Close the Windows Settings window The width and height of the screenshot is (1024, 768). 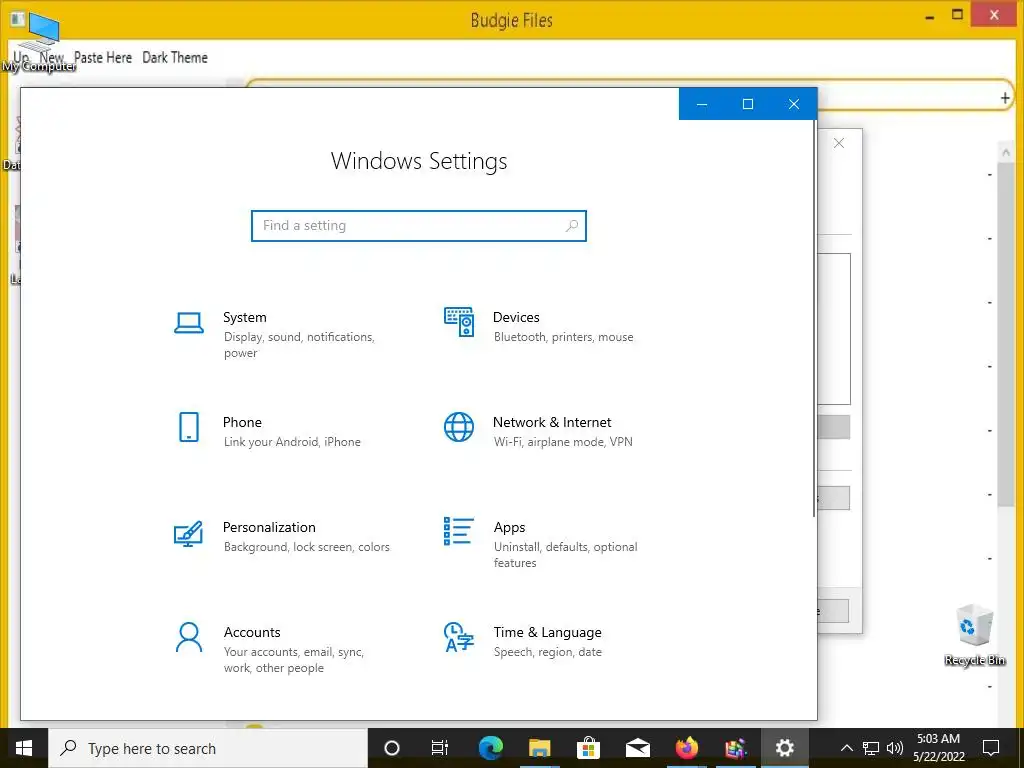point(794,104)
